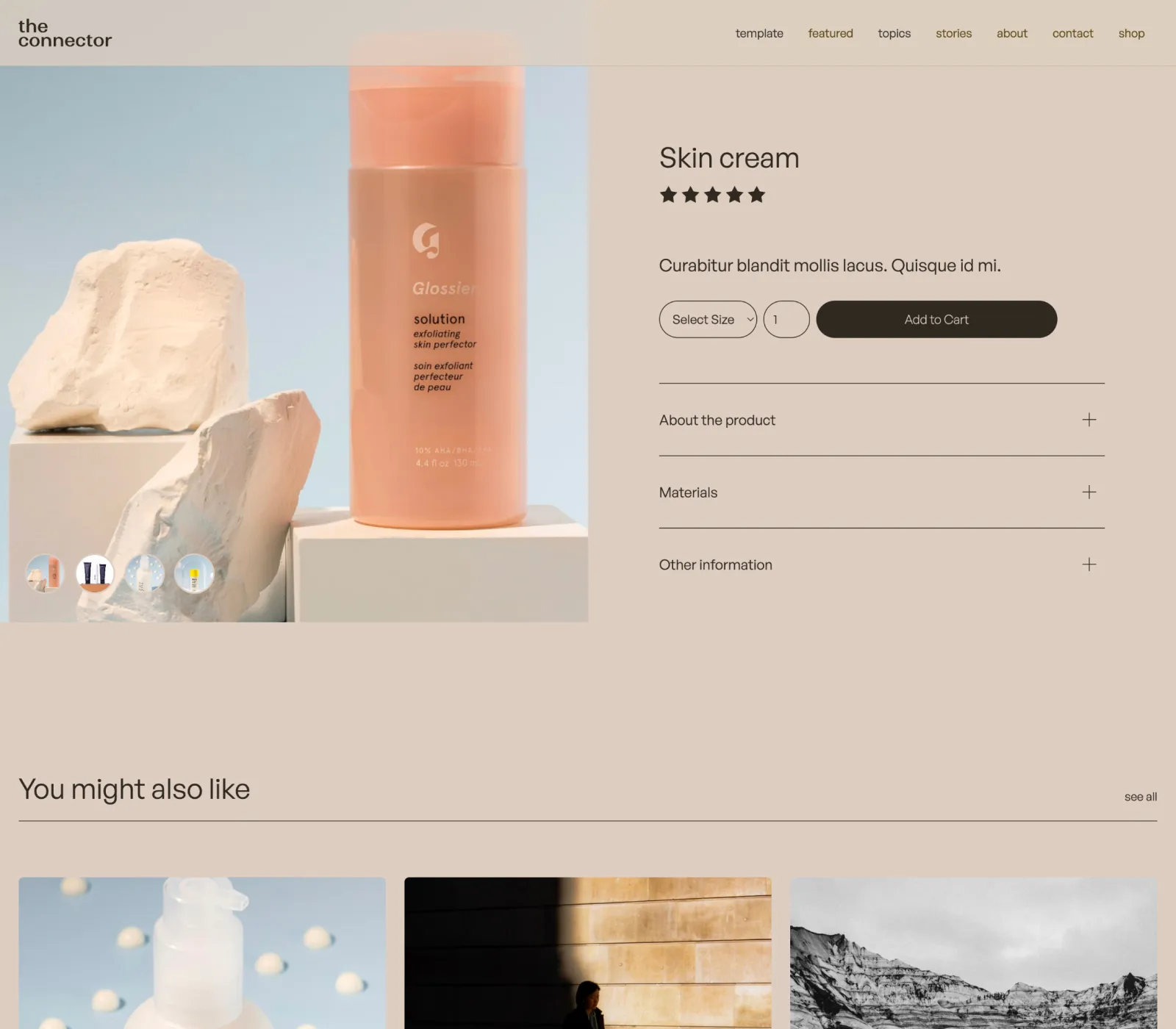Expand Other information plus icon
1176x1029 pixels.
point(1089,564)
